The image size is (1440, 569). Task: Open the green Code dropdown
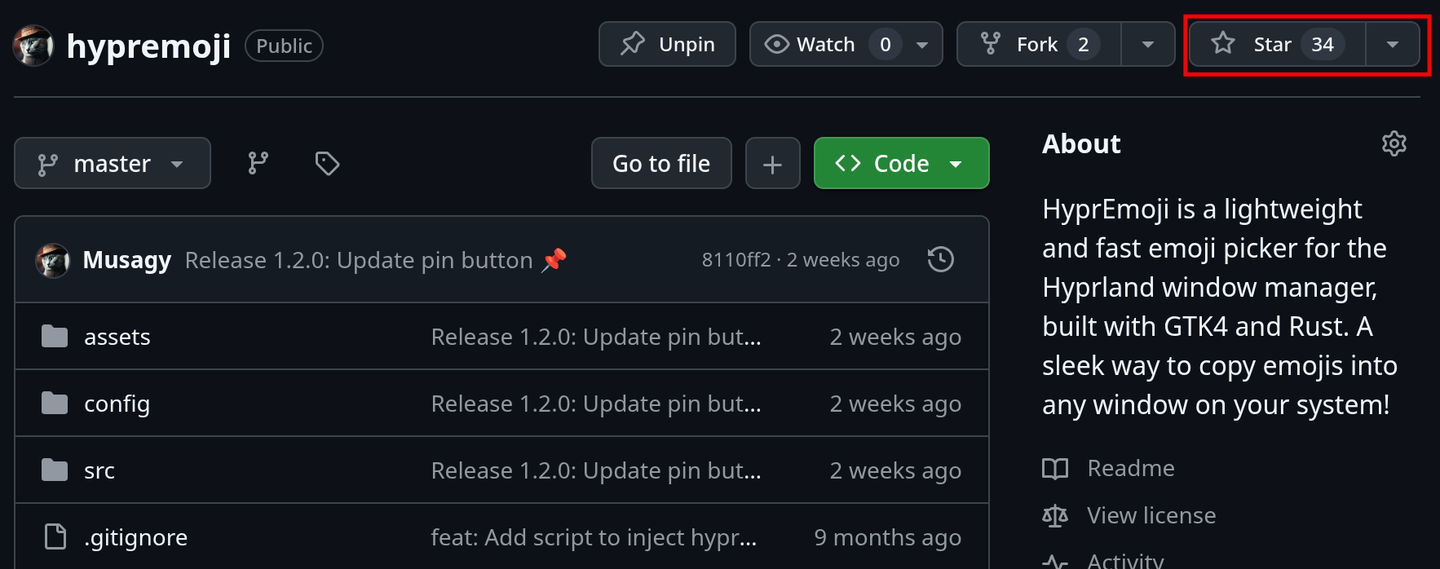click(901, 163)
